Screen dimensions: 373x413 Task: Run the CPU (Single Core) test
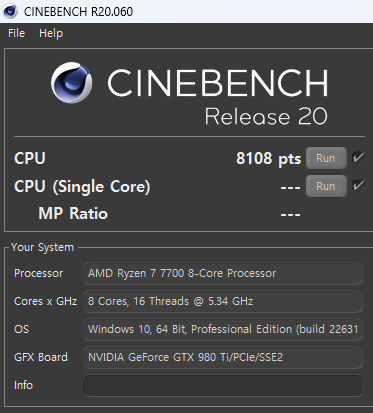click(x=326, y=186)
